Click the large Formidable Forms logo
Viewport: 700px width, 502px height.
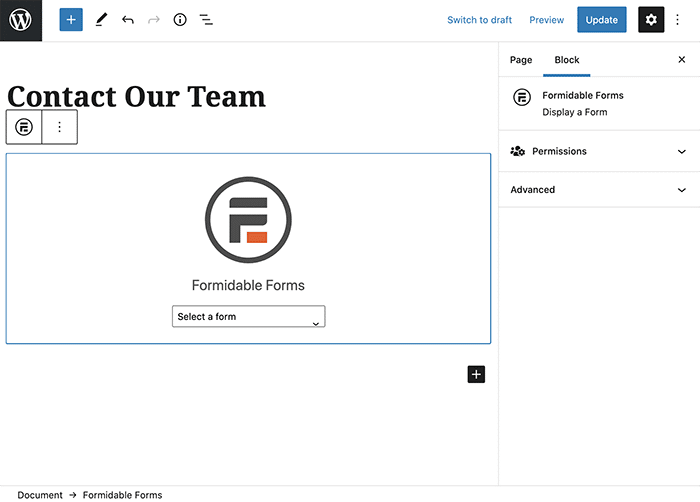click(x=248, y=220)
